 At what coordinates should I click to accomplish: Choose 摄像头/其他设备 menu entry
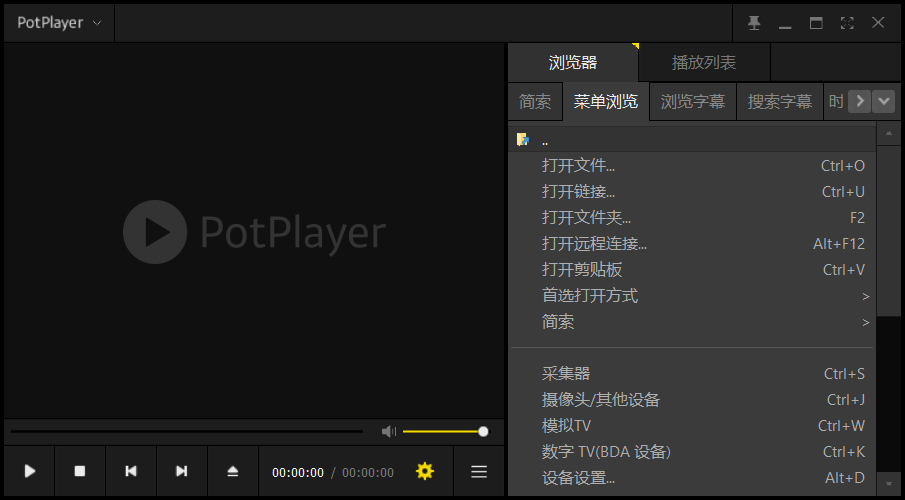pyautogui.click(x=692, y=400)
